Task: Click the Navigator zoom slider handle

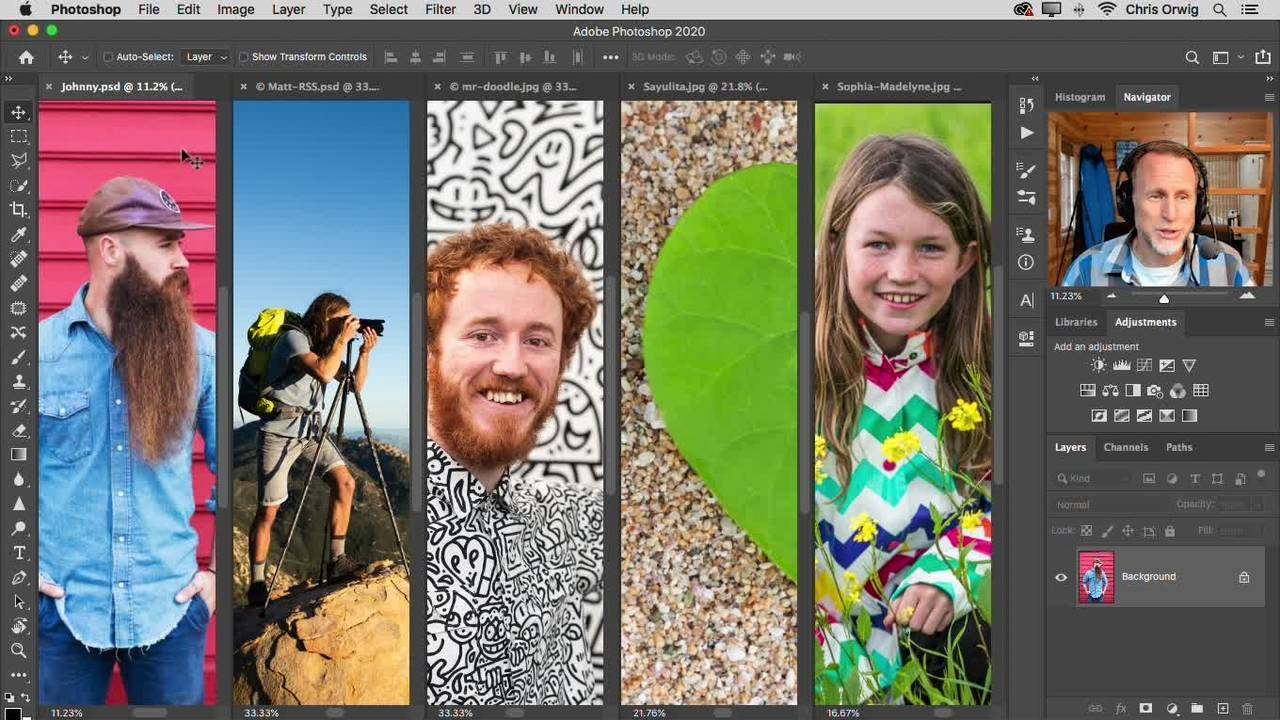Action: [1163, 298]
